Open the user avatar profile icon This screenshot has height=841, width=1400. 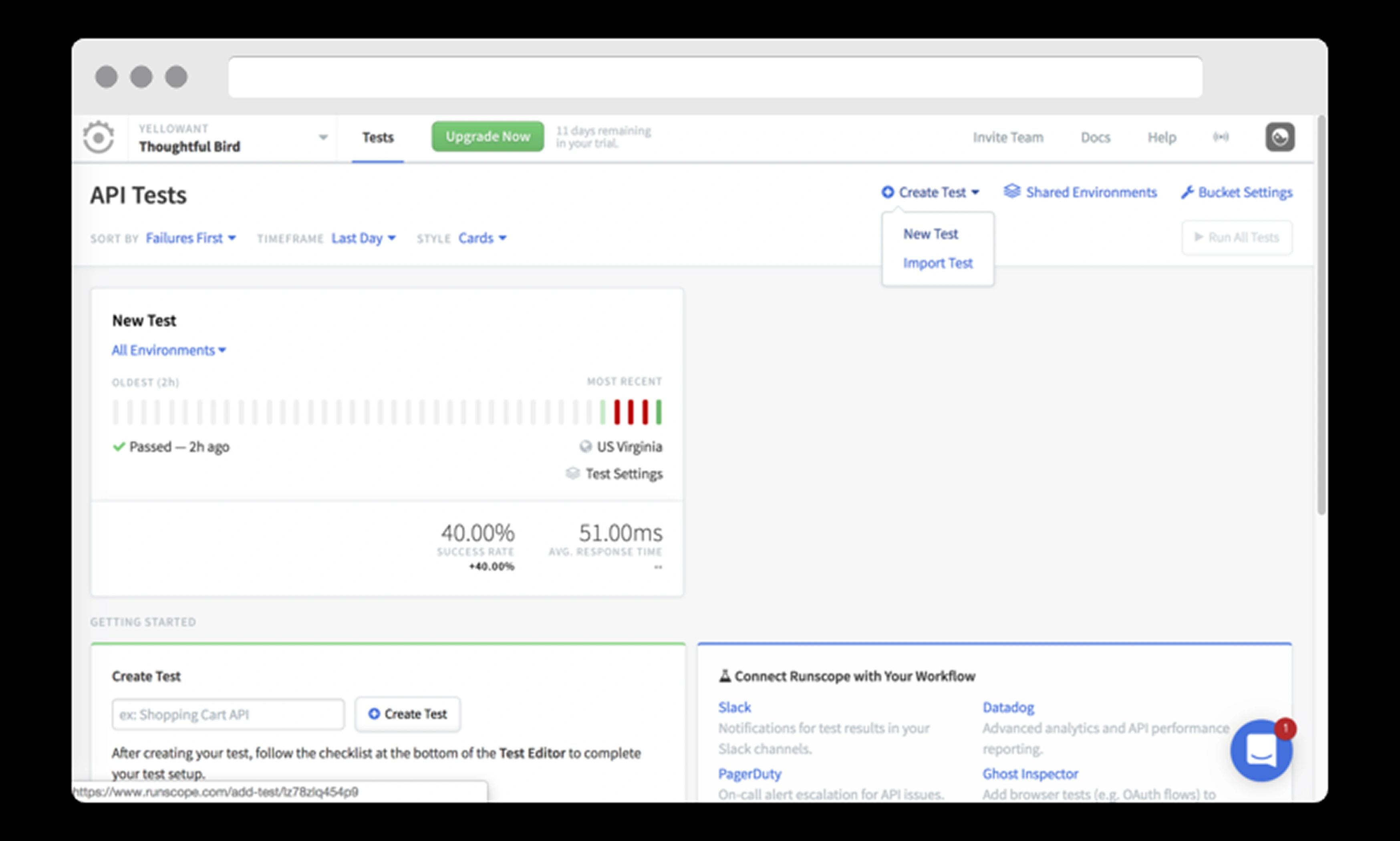(x=1279, y=137)
